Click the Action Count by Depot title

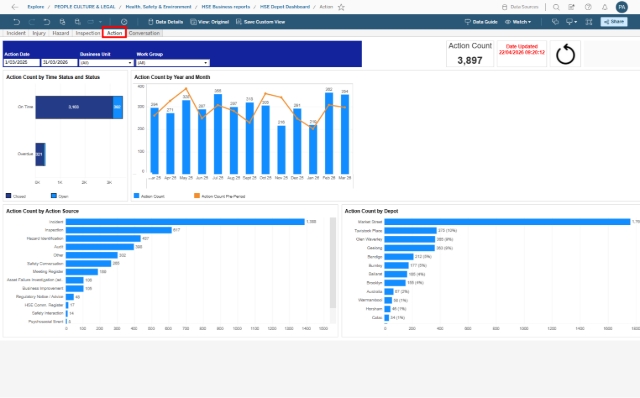coord(371,211)
